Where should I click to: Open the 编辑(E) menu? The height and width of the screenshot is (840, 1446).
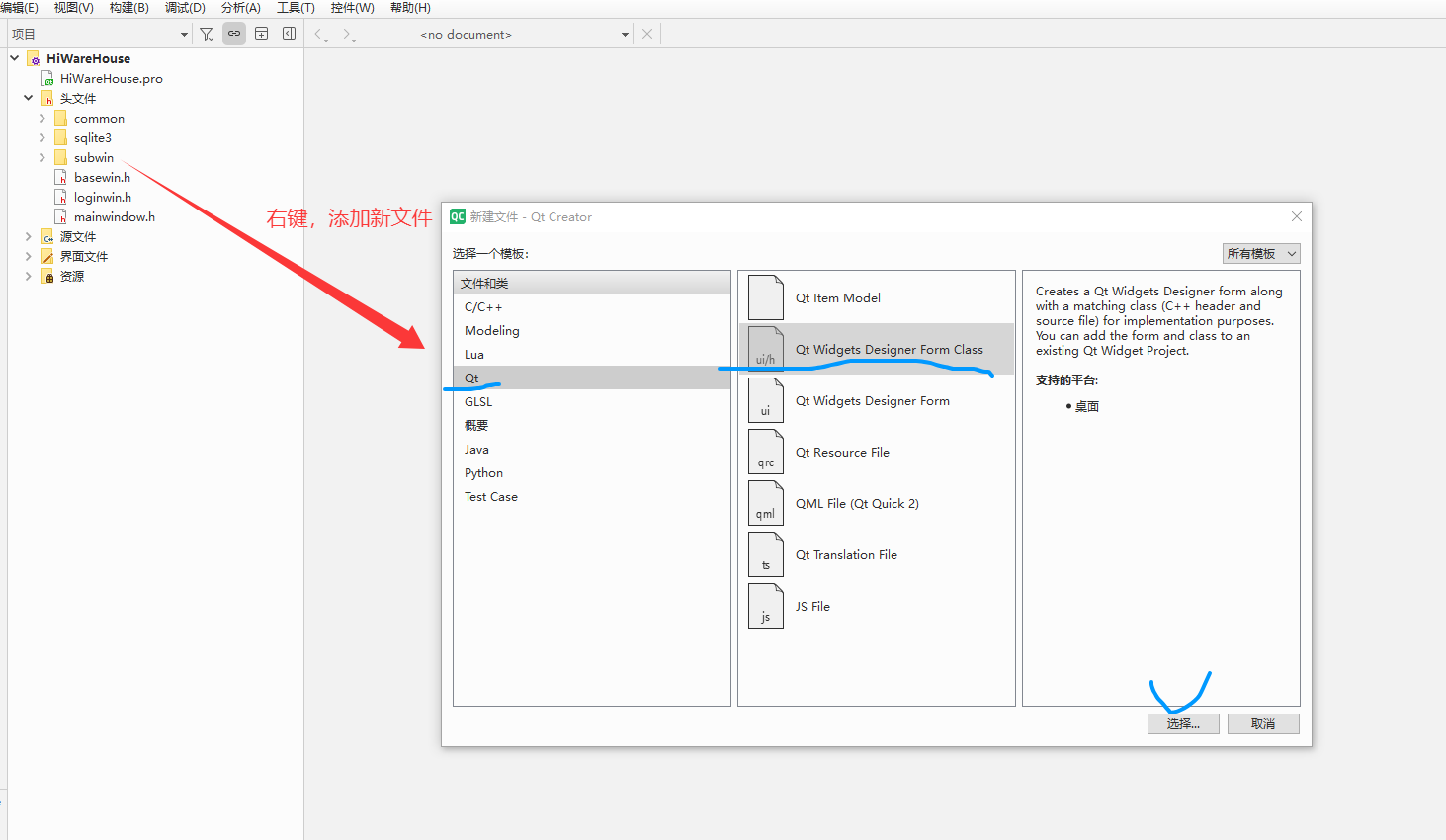[19, 8]
